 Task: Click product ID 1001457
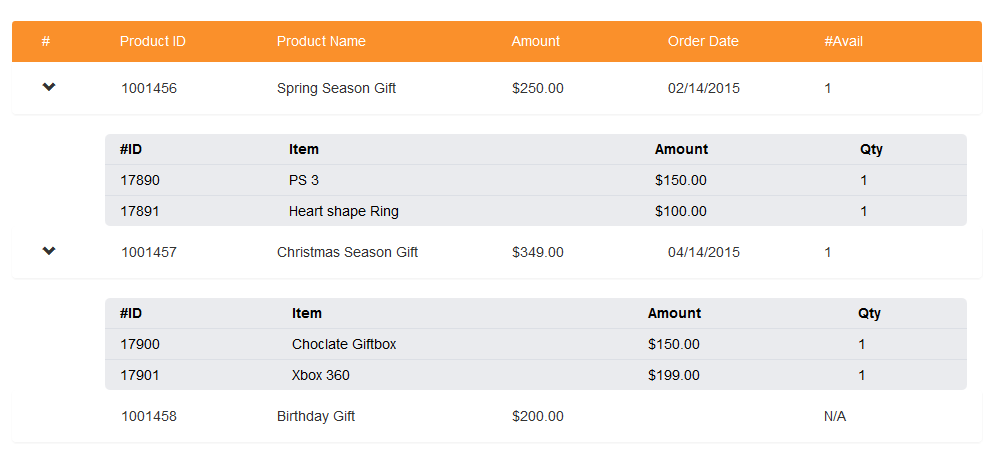(149, 252)
